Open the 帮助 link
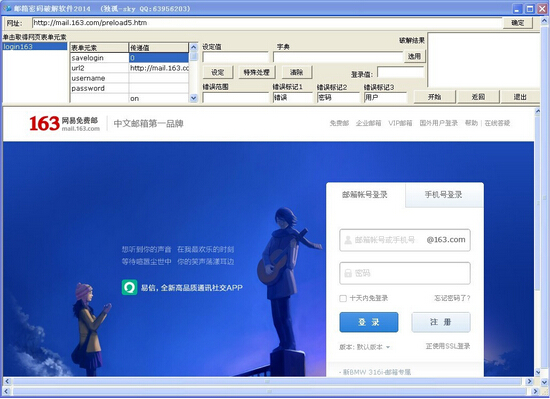Image resolution: width=550 pixels, height=399 pixels. point(471,123)
